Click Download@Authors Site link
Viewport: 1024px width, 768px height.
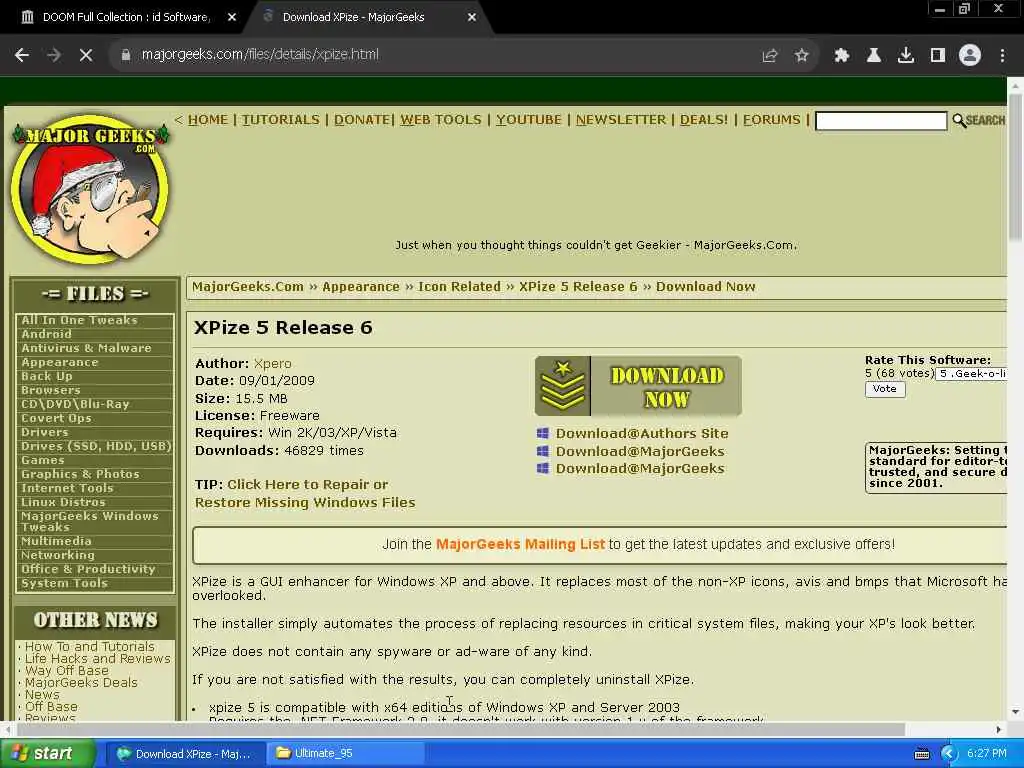tap(642, 434)
